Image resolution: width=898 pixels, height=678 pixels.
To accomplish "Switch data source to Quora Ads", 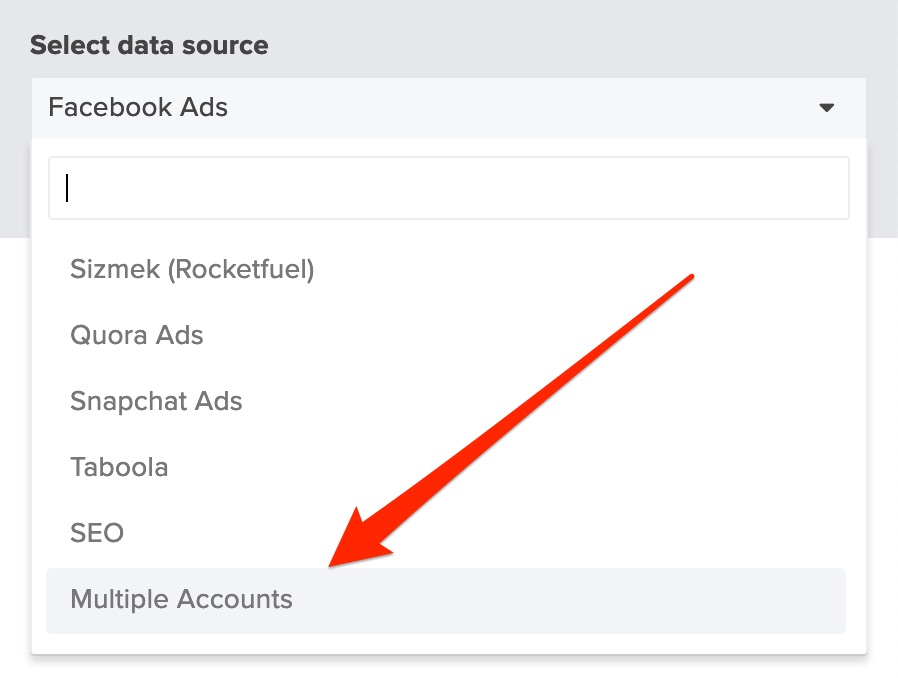I will (137, 335).
